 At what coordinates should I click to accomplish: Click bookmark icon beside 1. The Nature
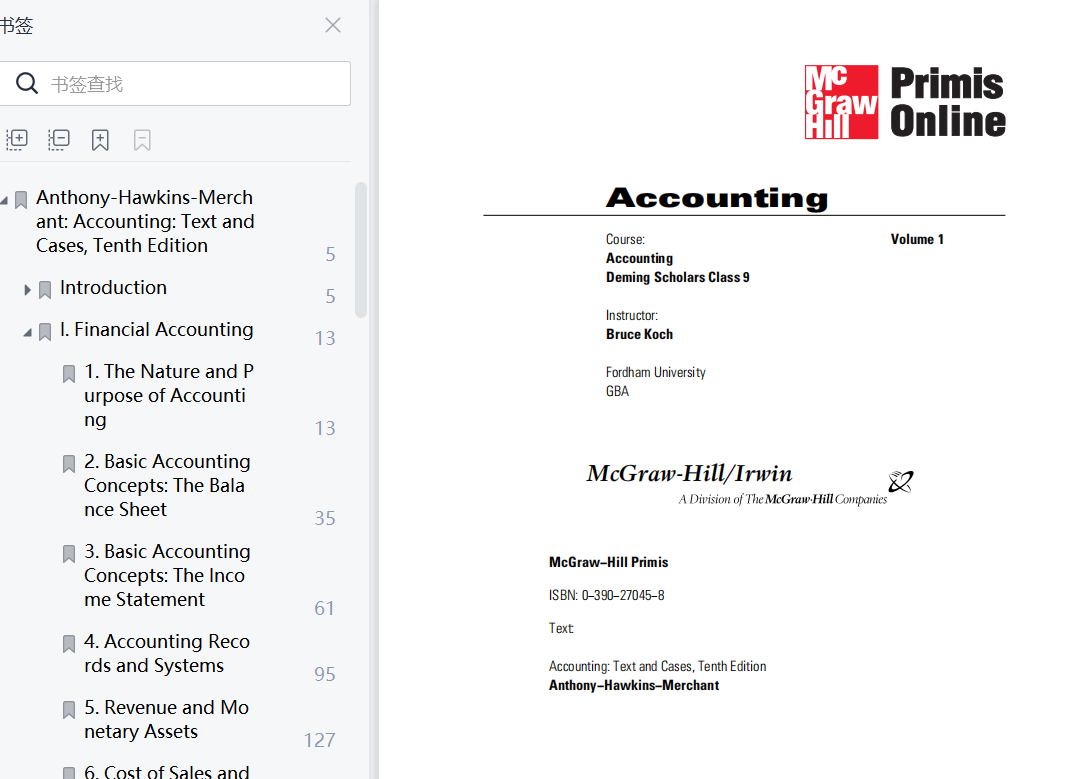(69, 374)
